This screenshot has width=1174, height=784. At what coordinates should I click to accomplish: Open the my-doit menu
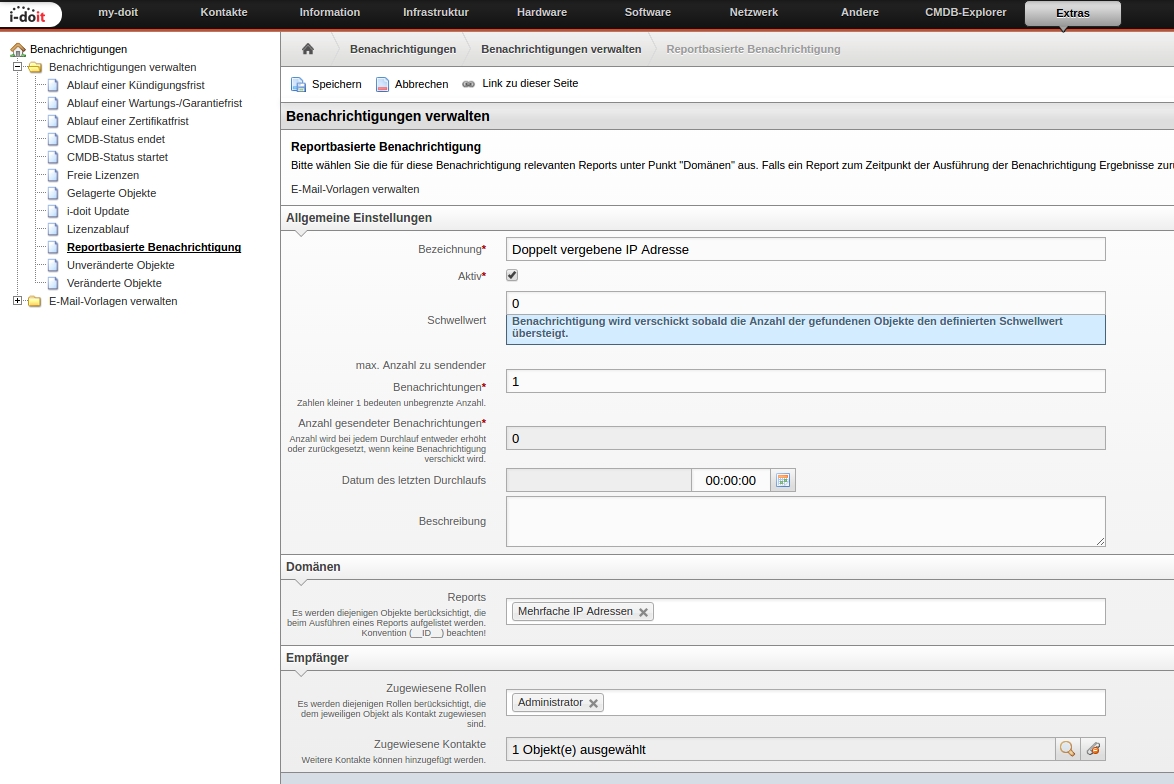[x=118, y=12]
